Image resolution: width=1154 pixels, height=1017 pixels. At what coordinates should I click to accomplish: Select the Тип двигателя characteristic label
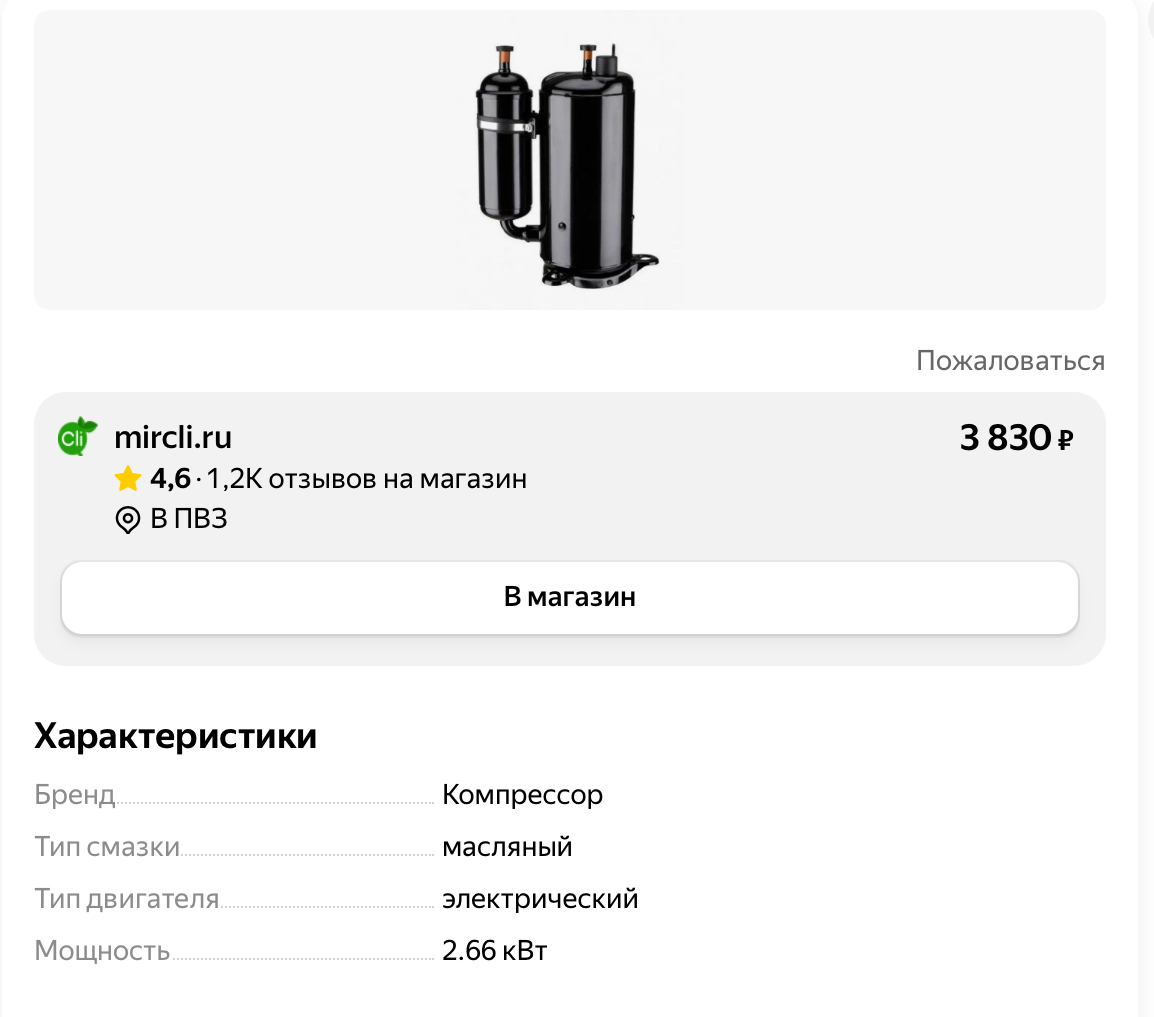(127, 899)
